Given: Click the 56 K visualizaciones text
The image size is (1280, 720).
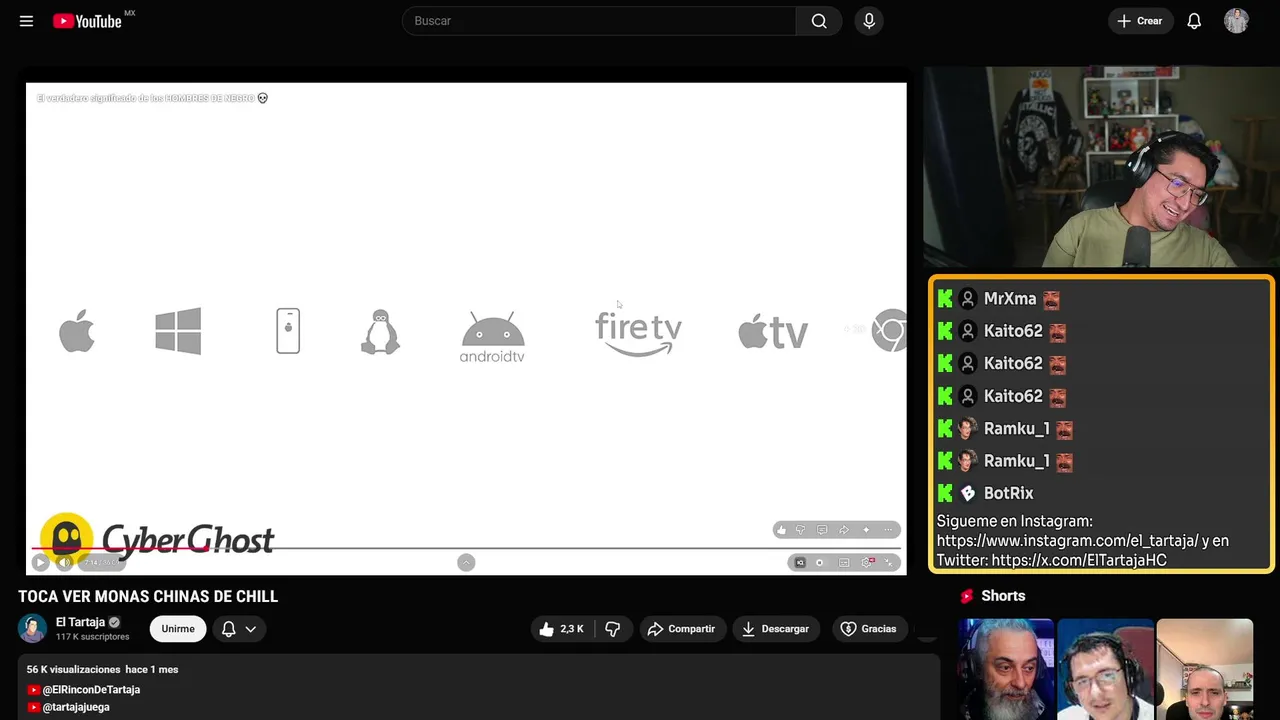Looking at the screenshot, I should 72,669.
